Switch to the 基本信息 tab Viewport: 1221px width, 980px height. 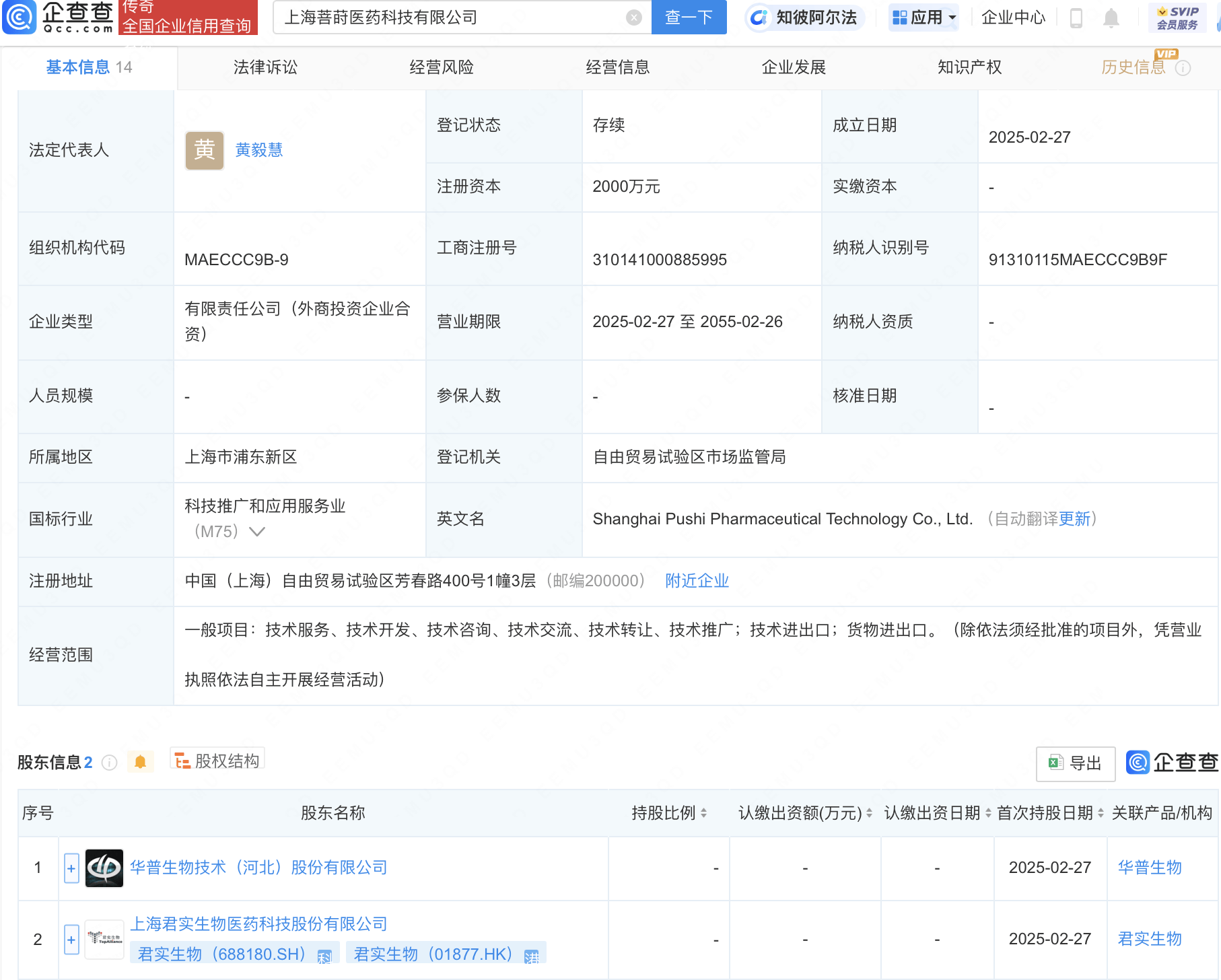click(x=89, y=67)
